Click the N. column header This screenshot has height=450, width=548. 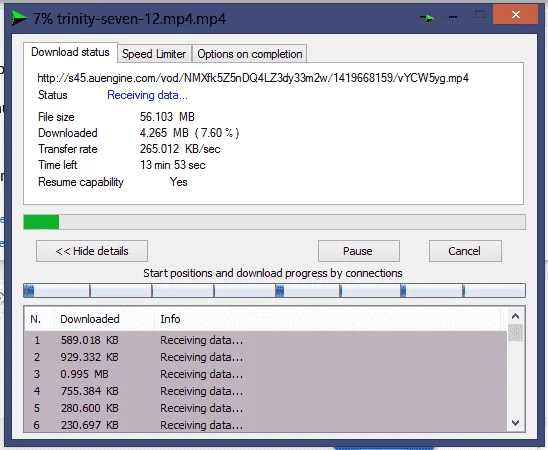pos(39,319)
